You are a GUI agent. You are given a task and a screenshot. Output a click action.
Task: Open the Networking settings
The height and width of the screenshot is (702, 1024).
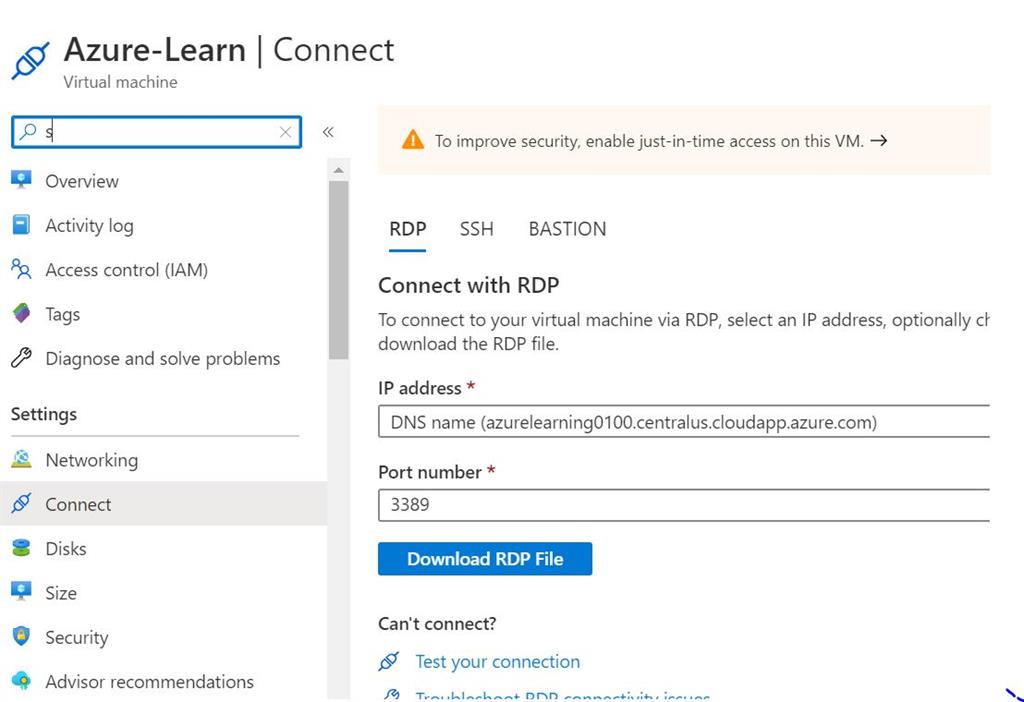tap(91, 460)
